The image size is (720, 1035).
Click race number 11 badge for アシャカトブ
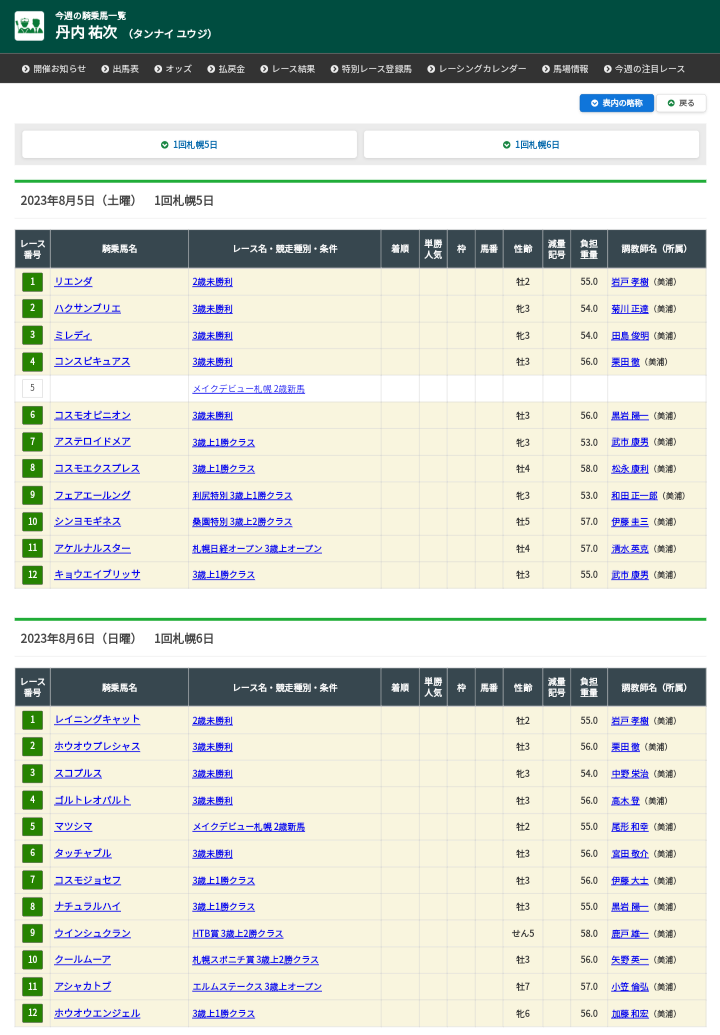[32, 986]
